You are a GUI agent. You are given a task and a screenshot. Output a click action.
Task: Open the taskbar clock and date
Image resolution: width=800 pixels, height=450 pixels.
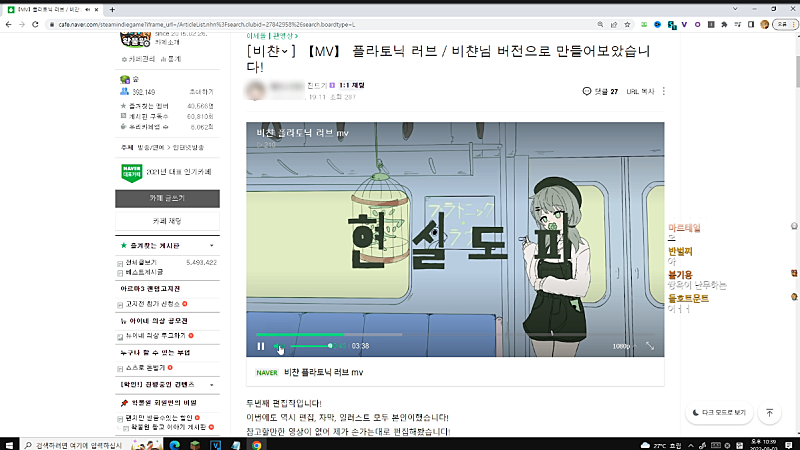point(763,444)
